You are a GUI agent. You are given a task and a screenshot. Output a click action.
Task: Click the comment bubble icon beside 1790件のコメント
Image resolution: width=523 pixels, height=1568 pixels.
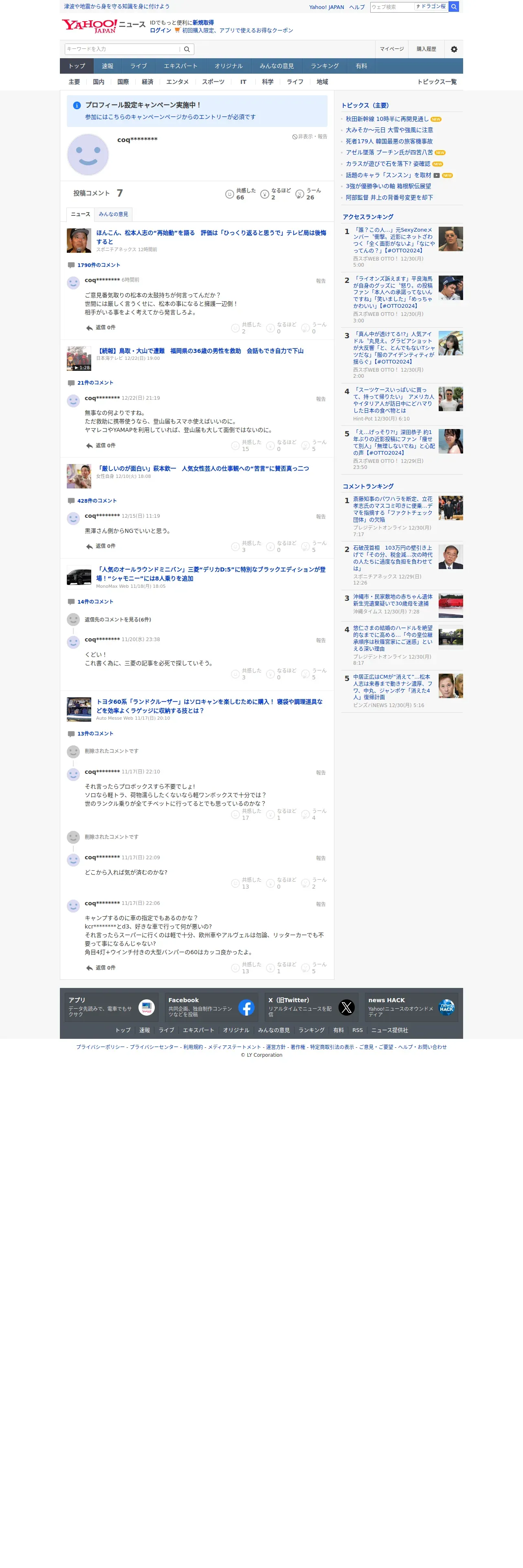tap(71, 265)
